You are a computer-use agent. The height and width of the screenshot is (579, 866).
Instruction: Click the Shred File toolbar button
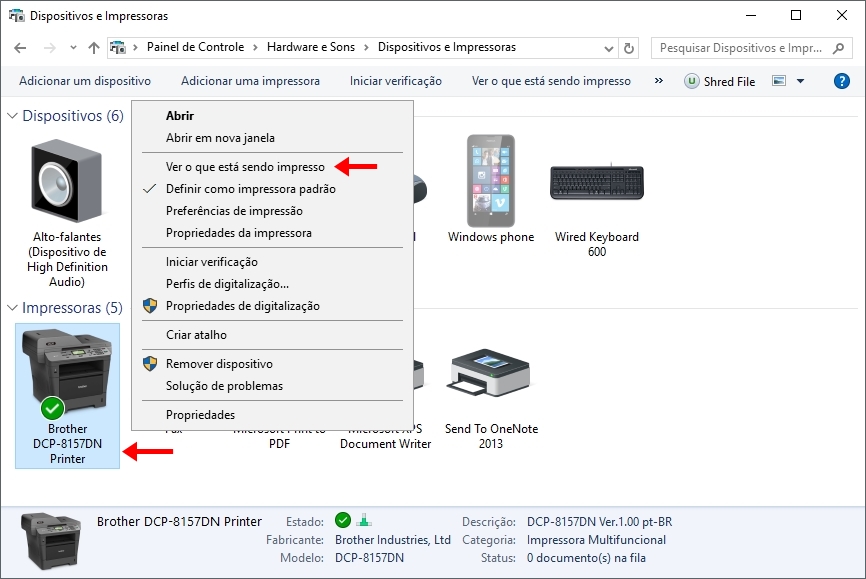click(x=720, y=81)
